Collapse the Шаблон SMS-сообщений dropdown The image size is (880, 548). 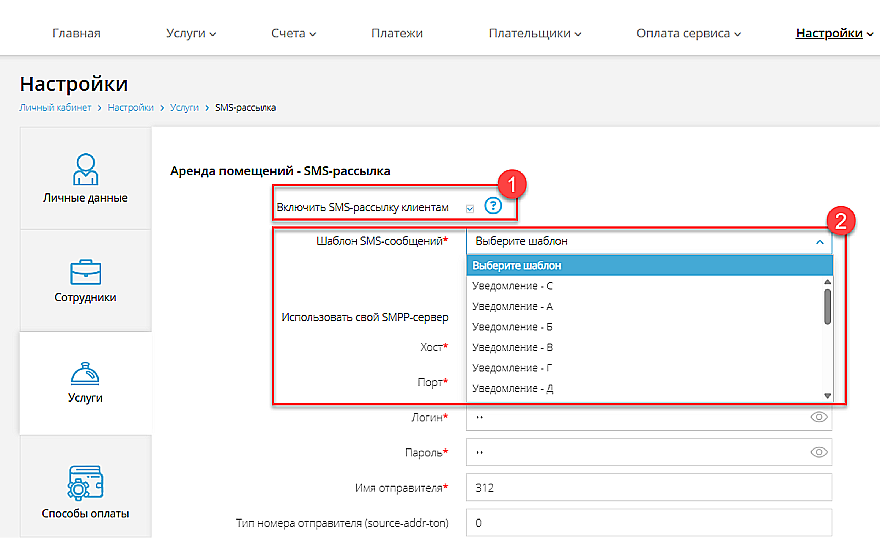818,241
